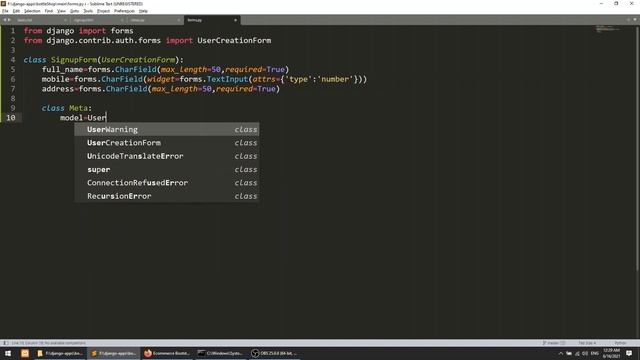Place cursor on full_name field line

pos(165,69)
